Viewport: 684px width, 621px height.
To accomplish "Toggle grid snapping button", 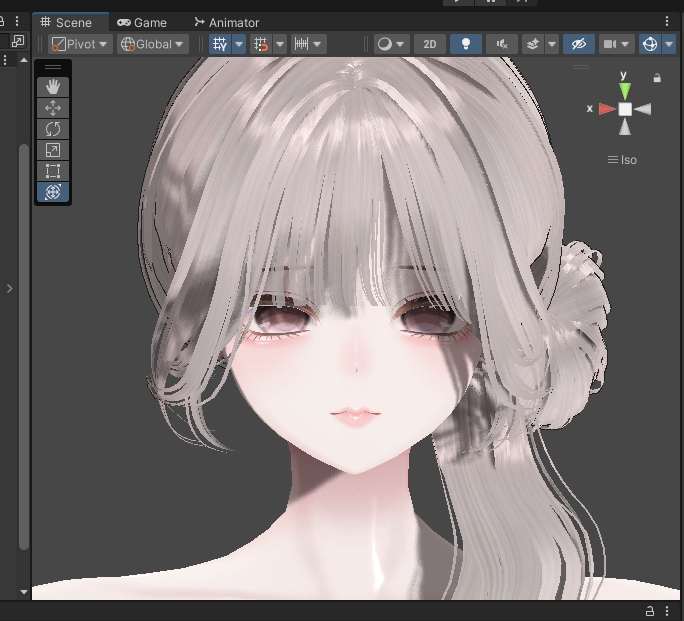I will pyautogui.click(x=261, y=44).
